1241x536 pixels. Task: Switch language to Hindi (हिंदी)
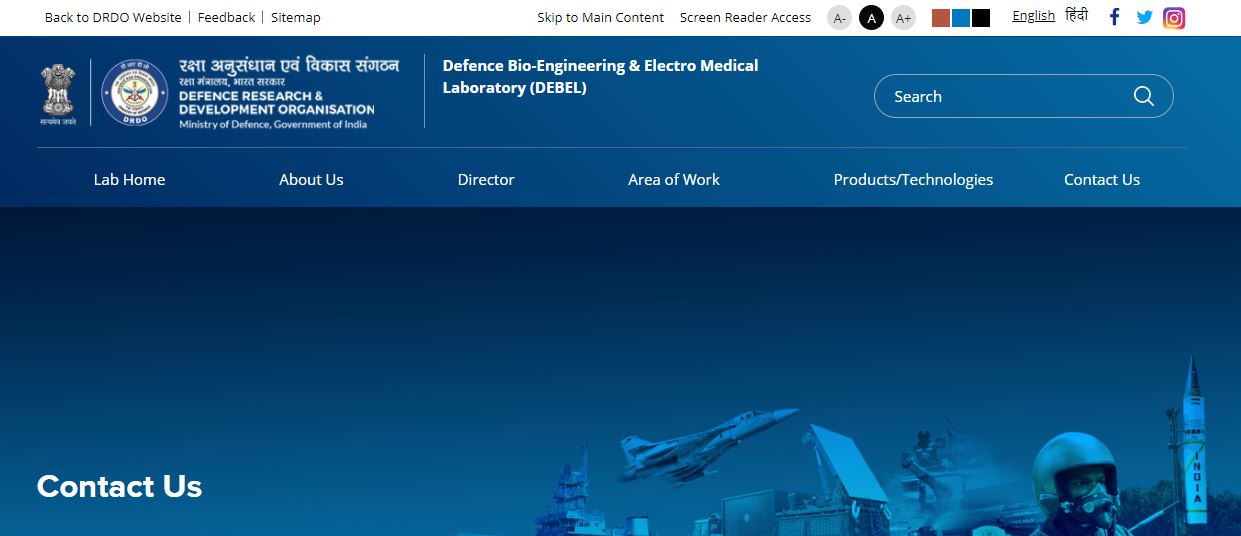click(1076, 16)
